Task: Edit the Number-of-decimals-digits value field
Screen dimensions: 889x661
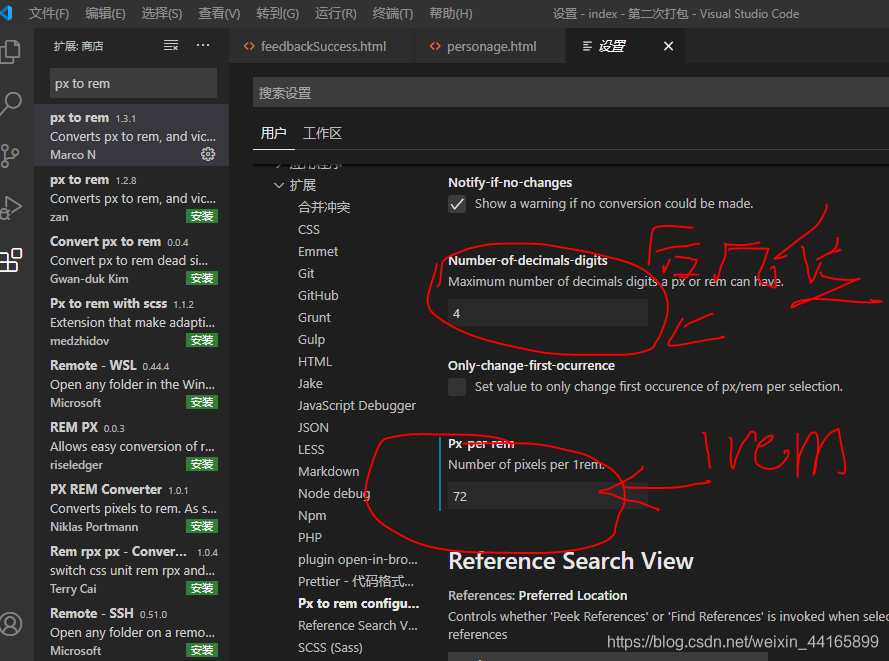Action: 548,313
